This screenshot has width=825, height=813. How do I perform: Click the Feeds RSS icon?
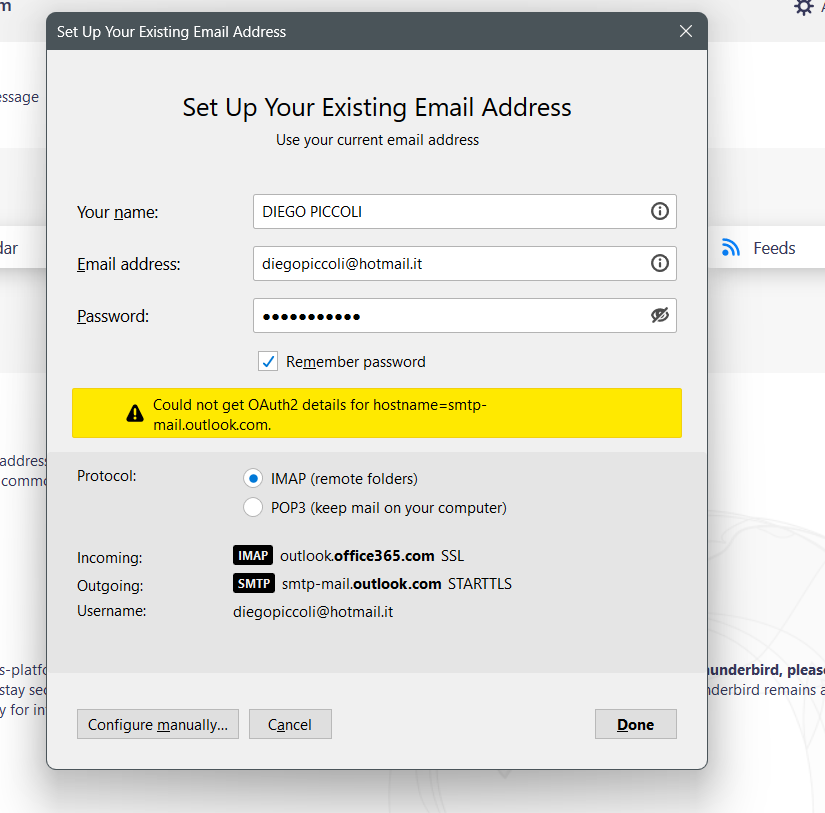(730, 247)
